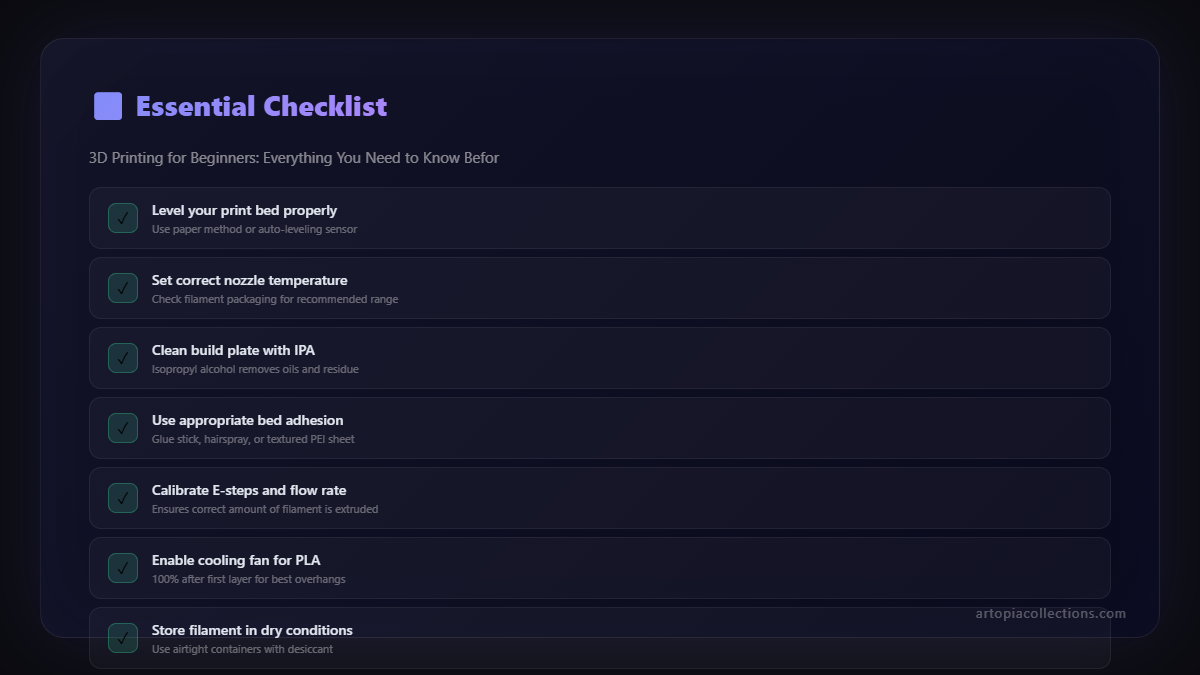Toggle the Level your print bed checkbox
1200x675 pixels.
(123, 218)
